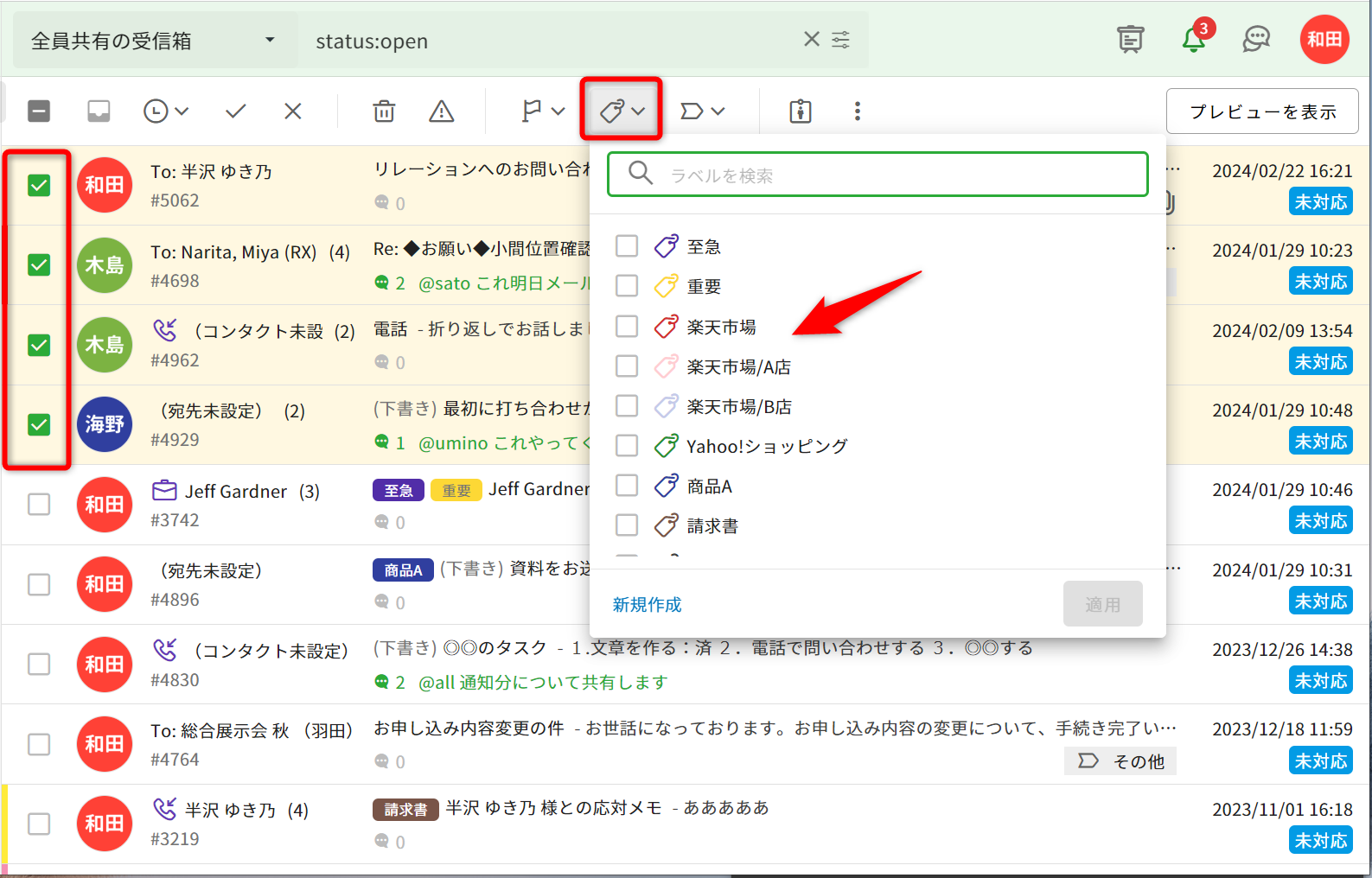
Task: Click the spam warning triangle icon
Action: [x=441, y=111]
